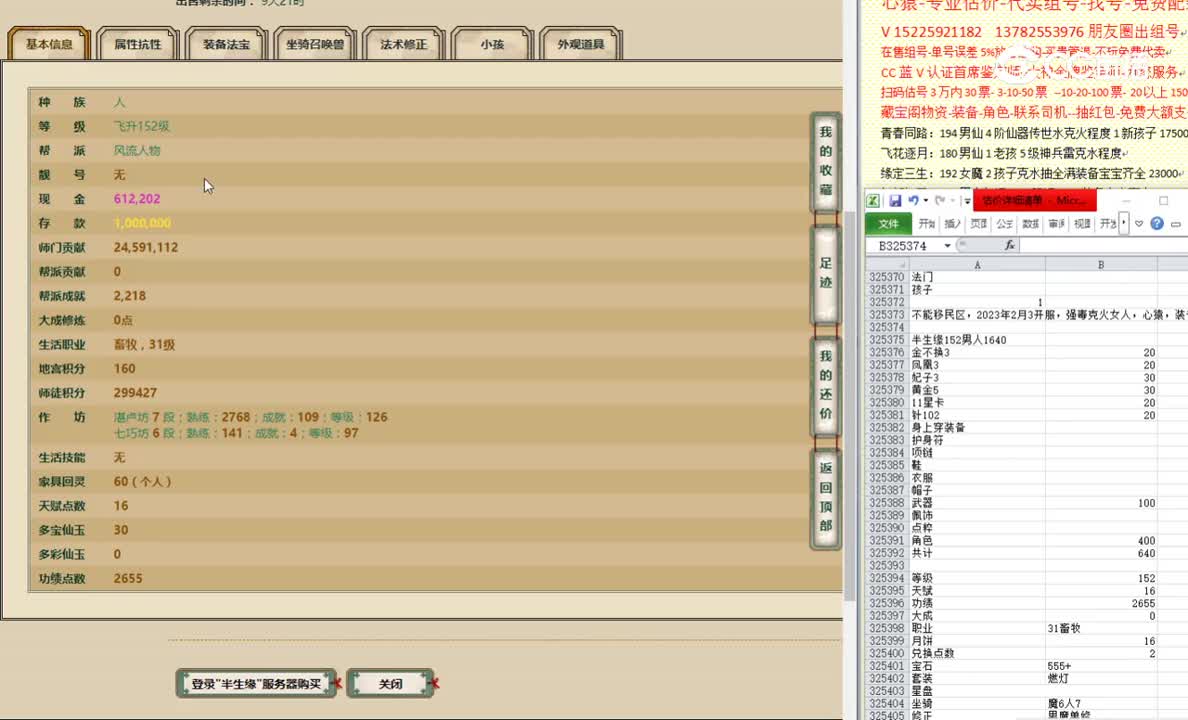Click the Excel logo in the title bar
This screenshot has height=720, width=1188.
point(874,200)
